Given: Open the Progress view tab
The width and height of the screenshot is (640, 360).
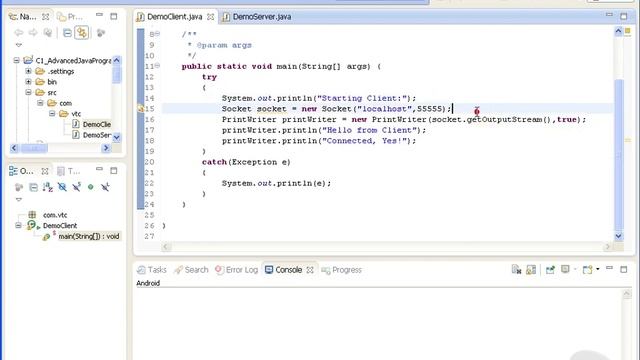Looking at the screenshot, I should pyautogui.click(x=342, y=270).
